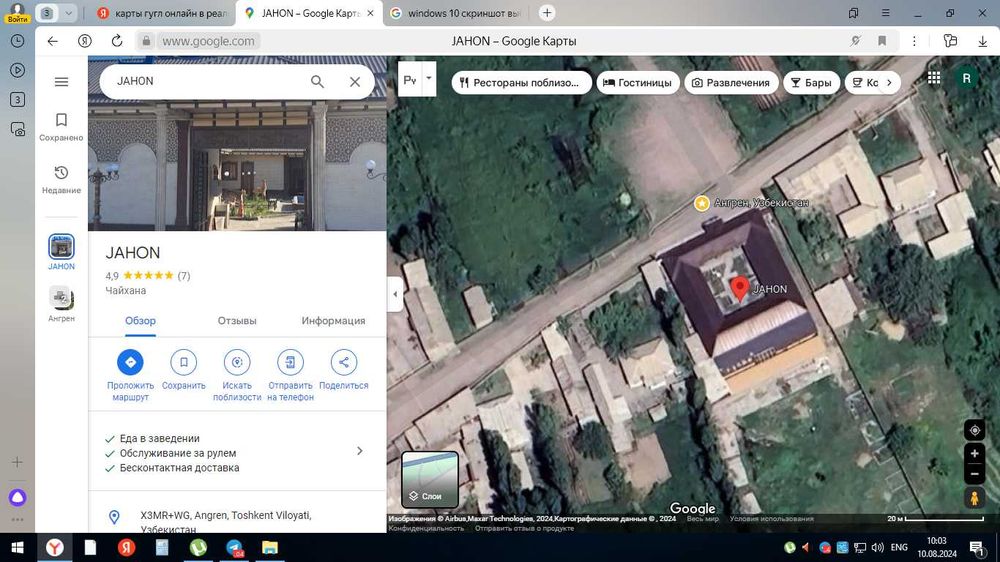Open browser page options menu
The width and height of the screenshot is (1000, 562).
(914, 41)
